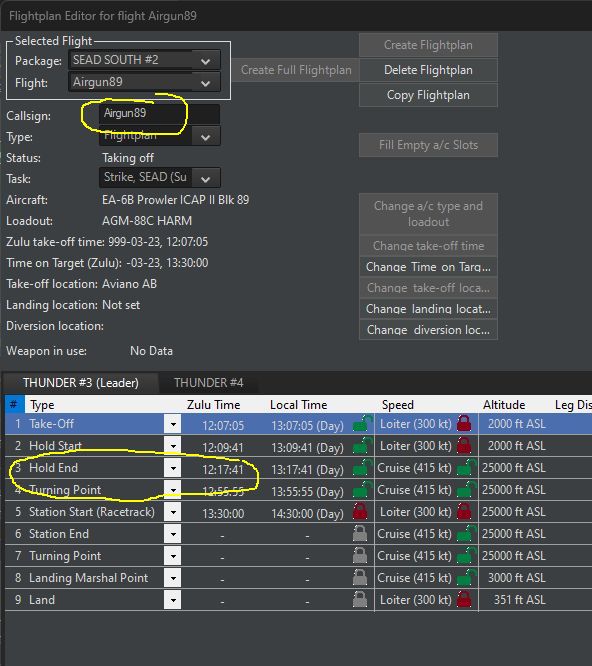Click gray time lock on waypoint 7 row

tap(360, 556)
